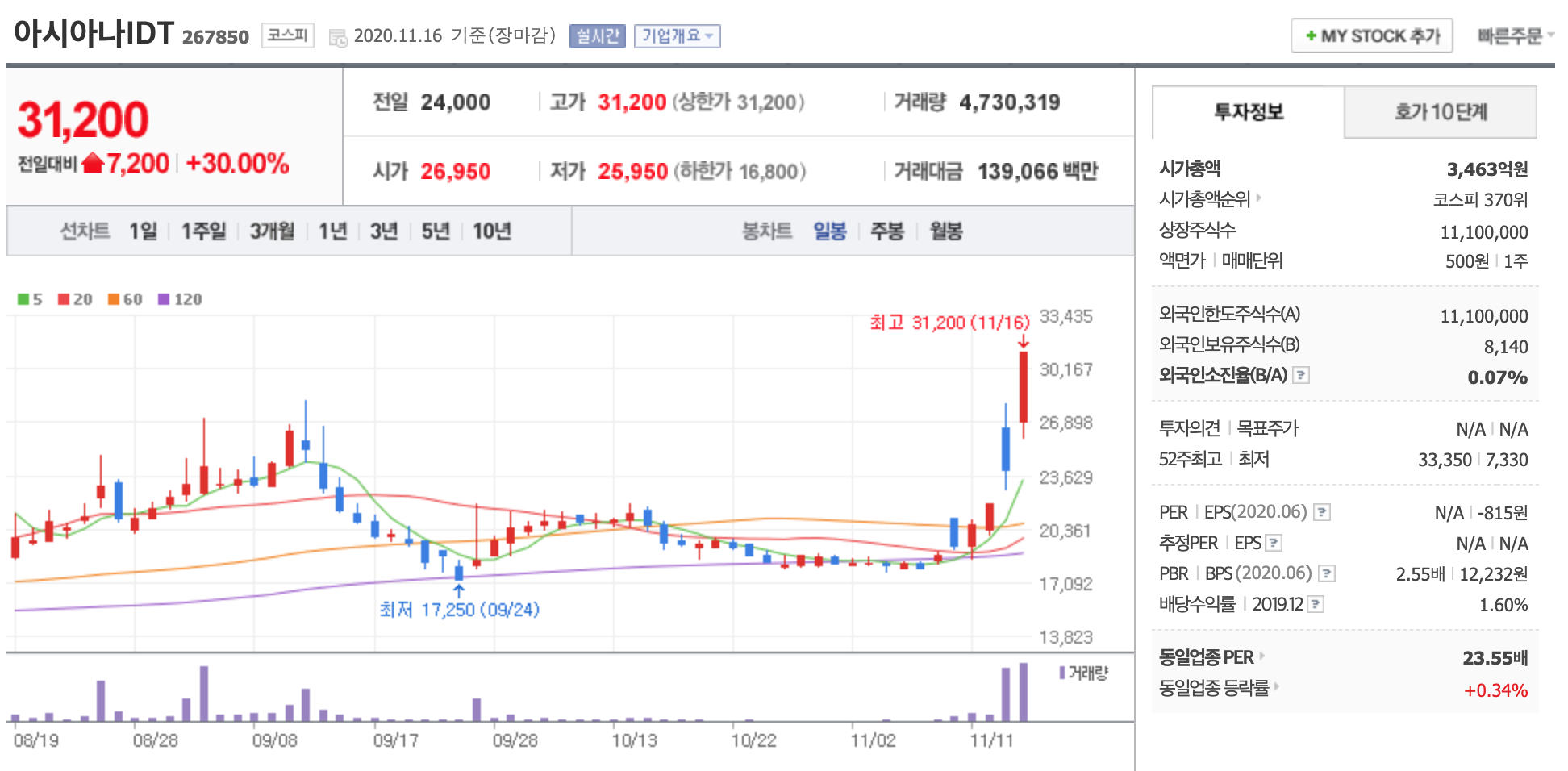Expand the 동일업종 등락률 arrow

pos(1277,686)
